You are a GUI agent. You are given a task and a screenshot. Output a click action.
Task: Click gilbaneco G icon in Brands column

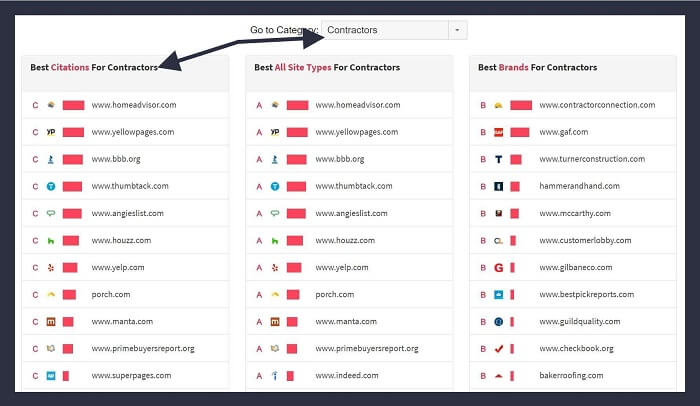point(499,268)
